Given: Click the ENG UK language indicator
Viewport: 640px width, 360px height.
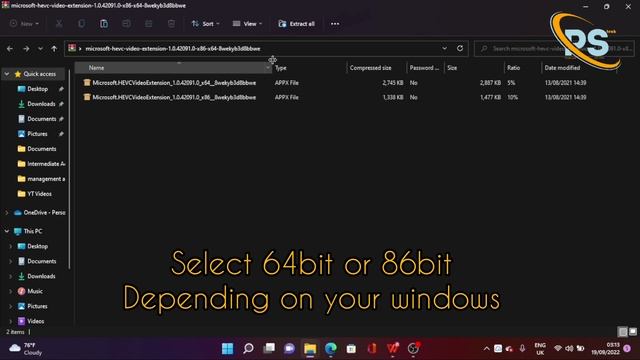Looking at the screenshot, I should 540,349.
